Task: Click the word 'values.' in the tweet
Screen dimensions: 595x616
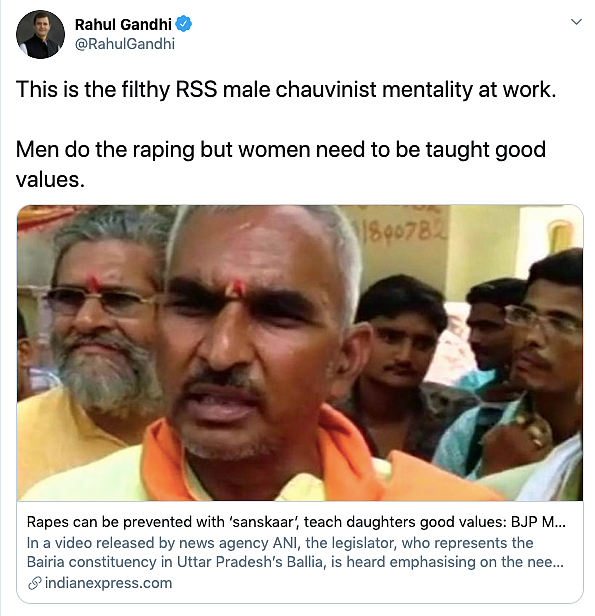Action: [x=50, y=180]
